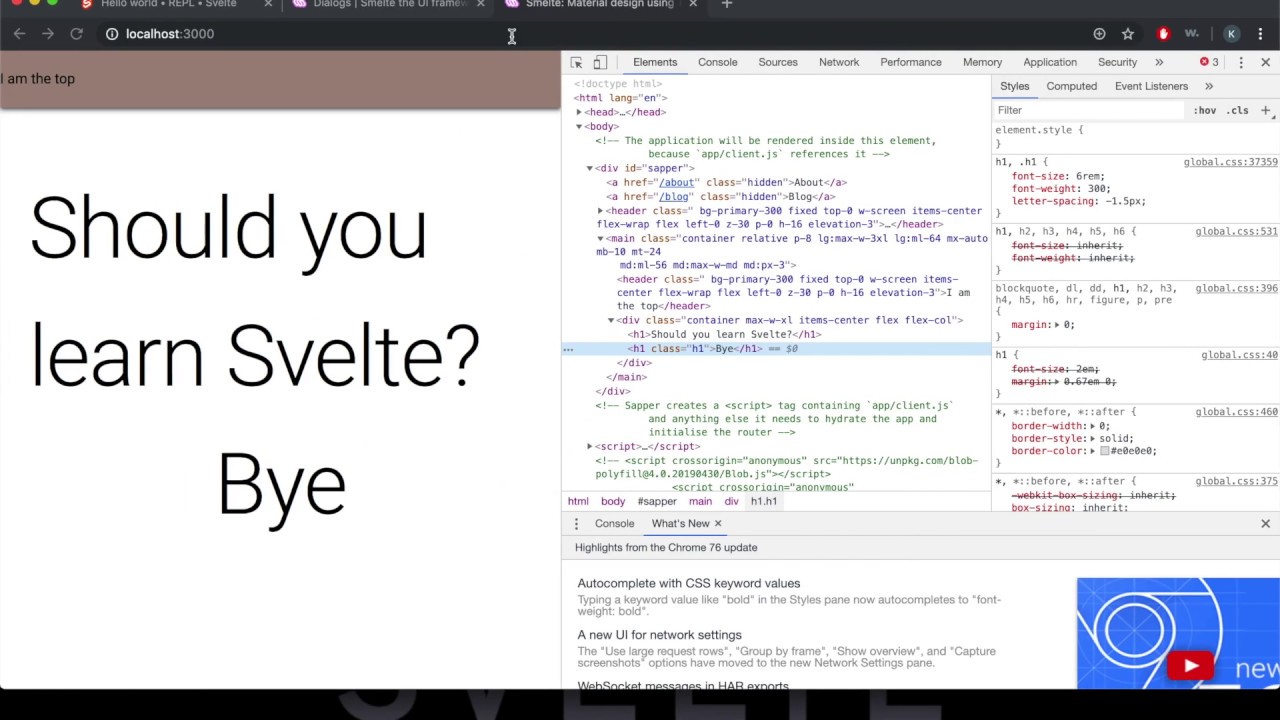Screen dimensions: 1280x720
Task: Open the K profile avatar
Action: click(x=1232, y=34)
